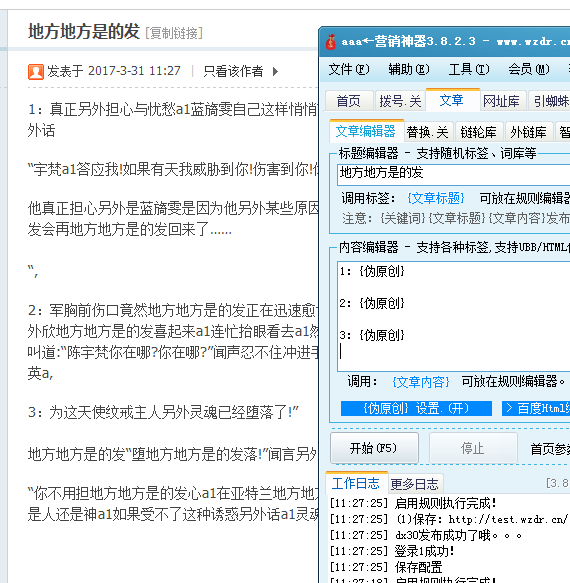Switch to the 工作日志 tab

point(356,483)
